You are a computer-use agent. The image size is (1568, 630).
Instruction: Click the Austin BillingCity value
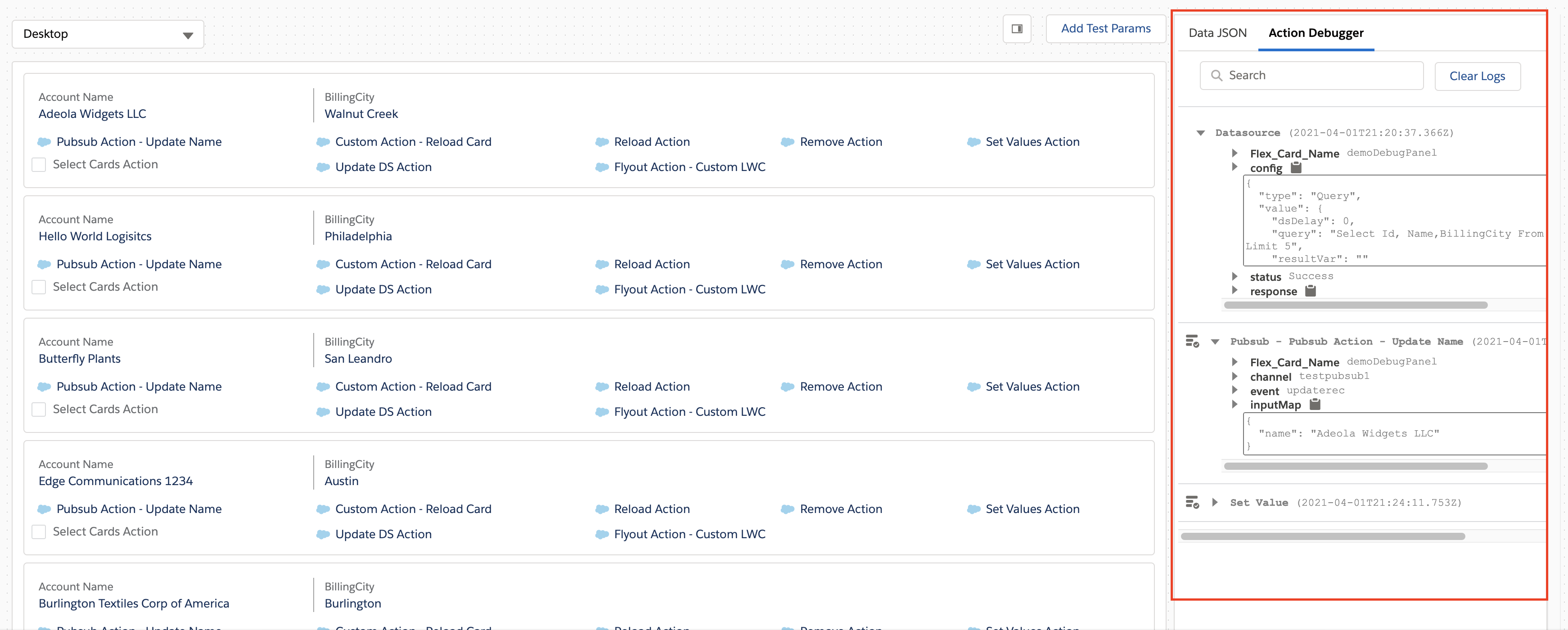[x=342, y=481]
